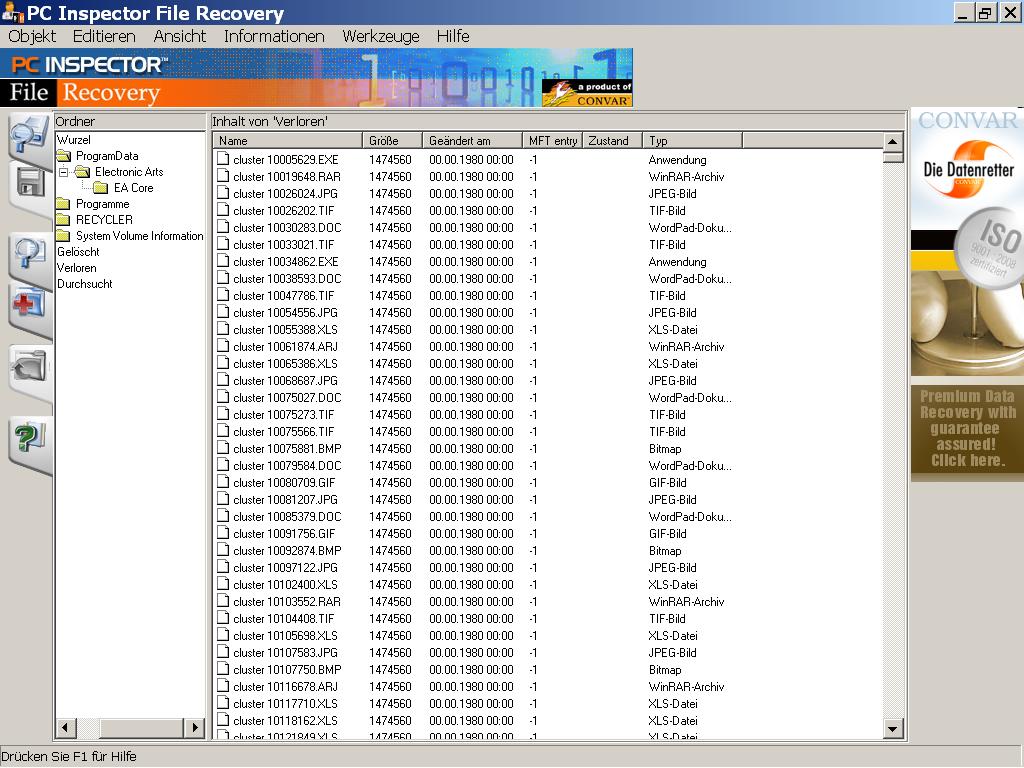Click the file icon of cluster 10055388.XLS
The width and height of the screenshot is (1024, 768).
(223, 328)
